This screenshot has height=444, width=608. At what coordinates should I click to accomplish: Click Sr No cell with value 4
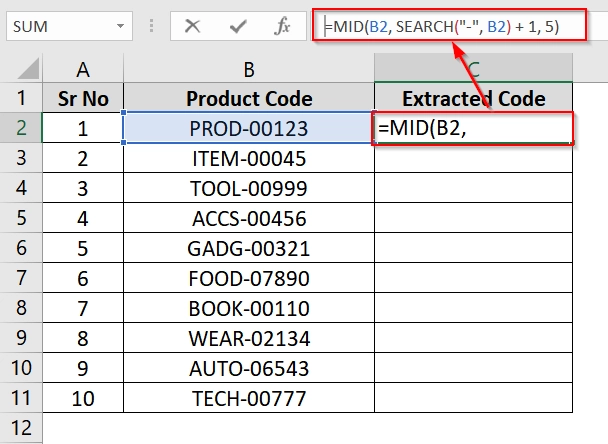click(x=83, y=218)
